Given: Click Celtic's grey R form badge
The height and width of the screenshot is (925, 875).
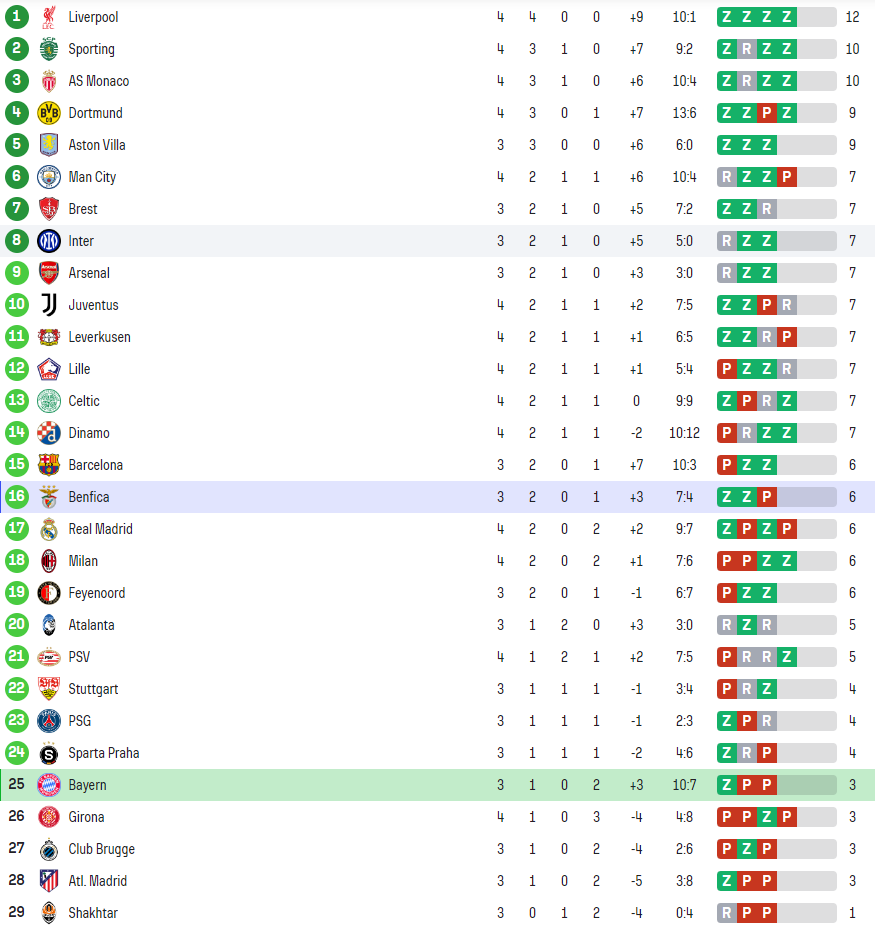Looking at the screenshot, I should [x=767, y=401].
